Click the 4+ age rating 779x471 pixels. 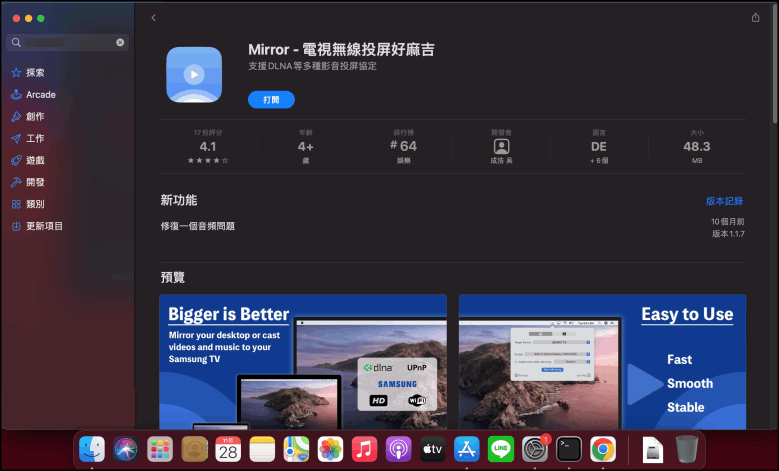point(306,147)
